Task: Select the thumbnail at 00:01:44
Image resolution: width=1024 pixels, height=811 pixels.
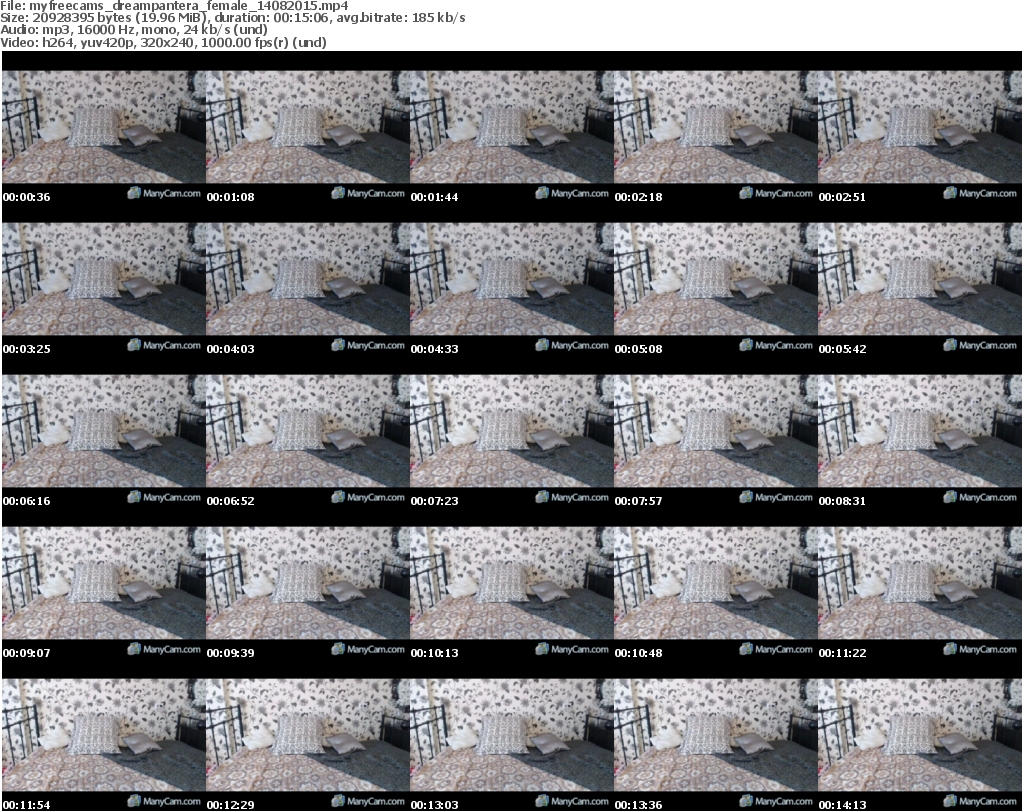Action: coord(511,127)
